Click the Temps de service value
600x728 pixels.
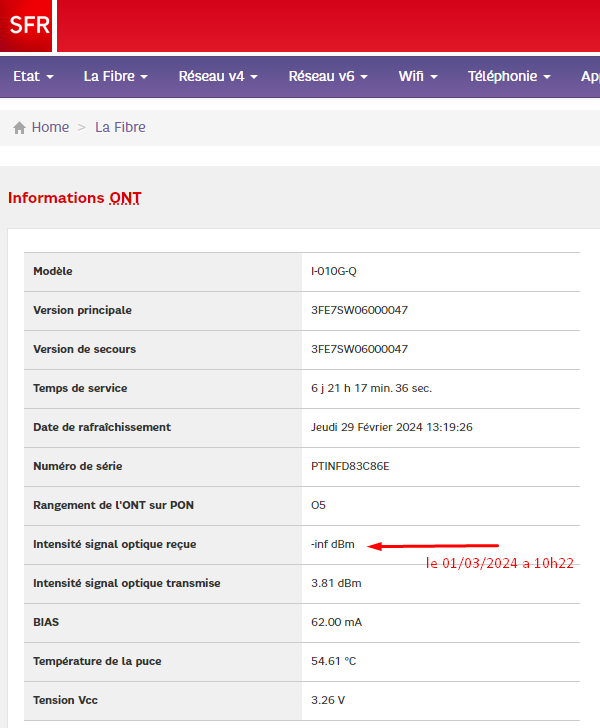point(371,388)
